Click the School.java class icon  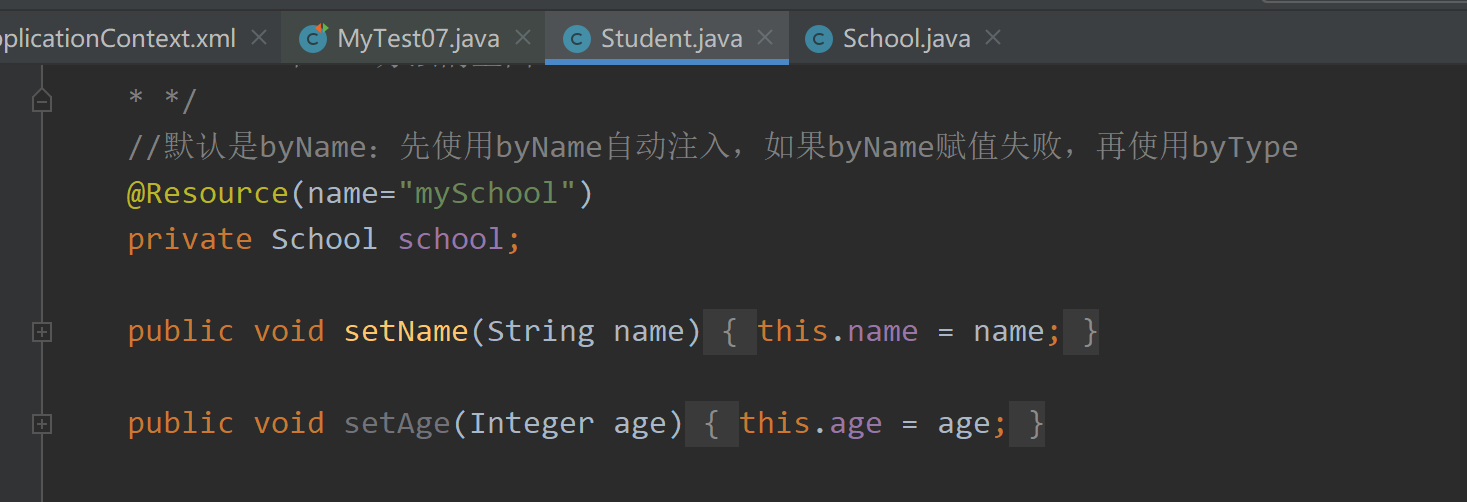pos(819,39)
